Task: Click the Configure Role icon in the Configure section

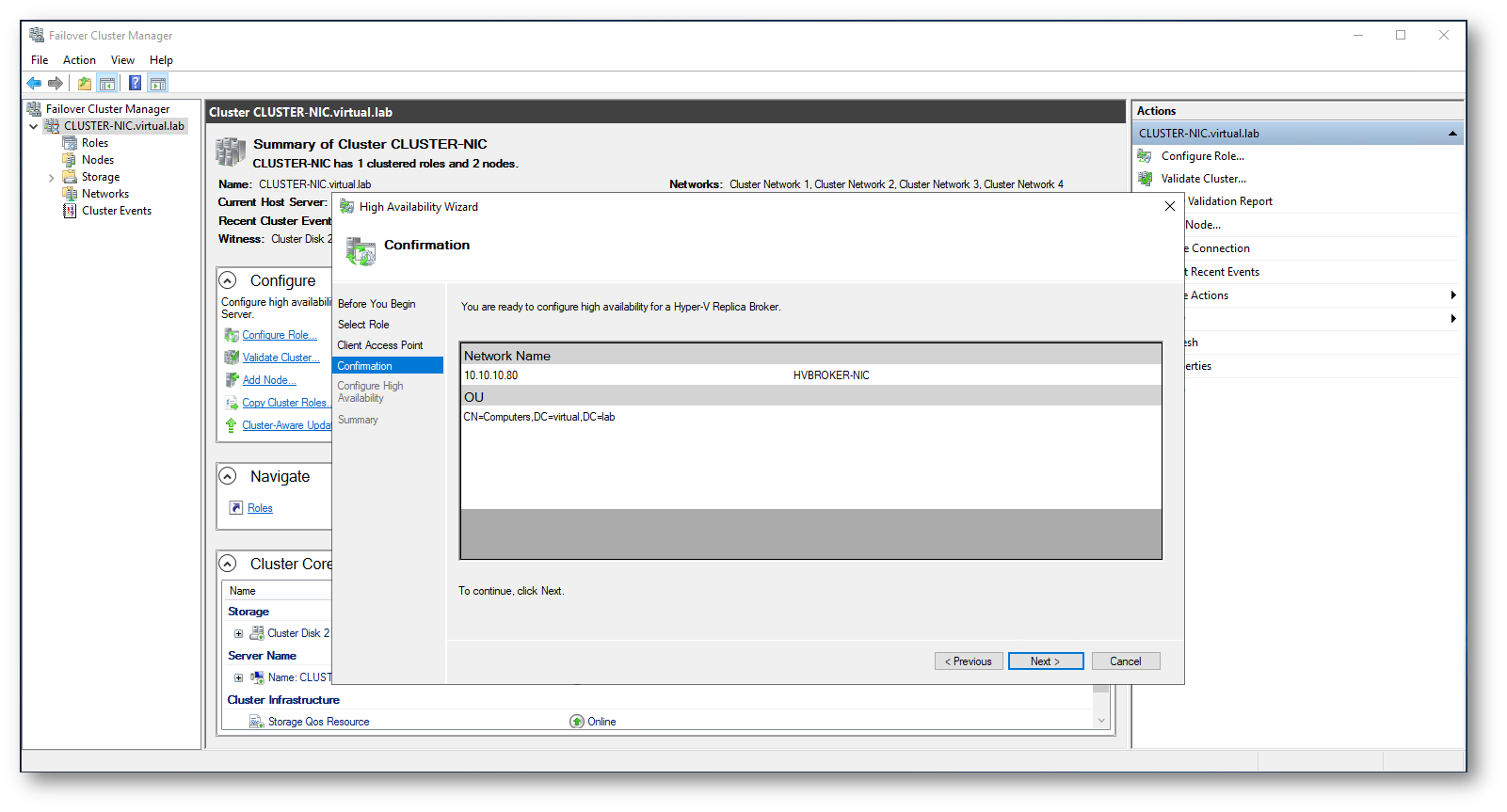Action: click(232, 335)
